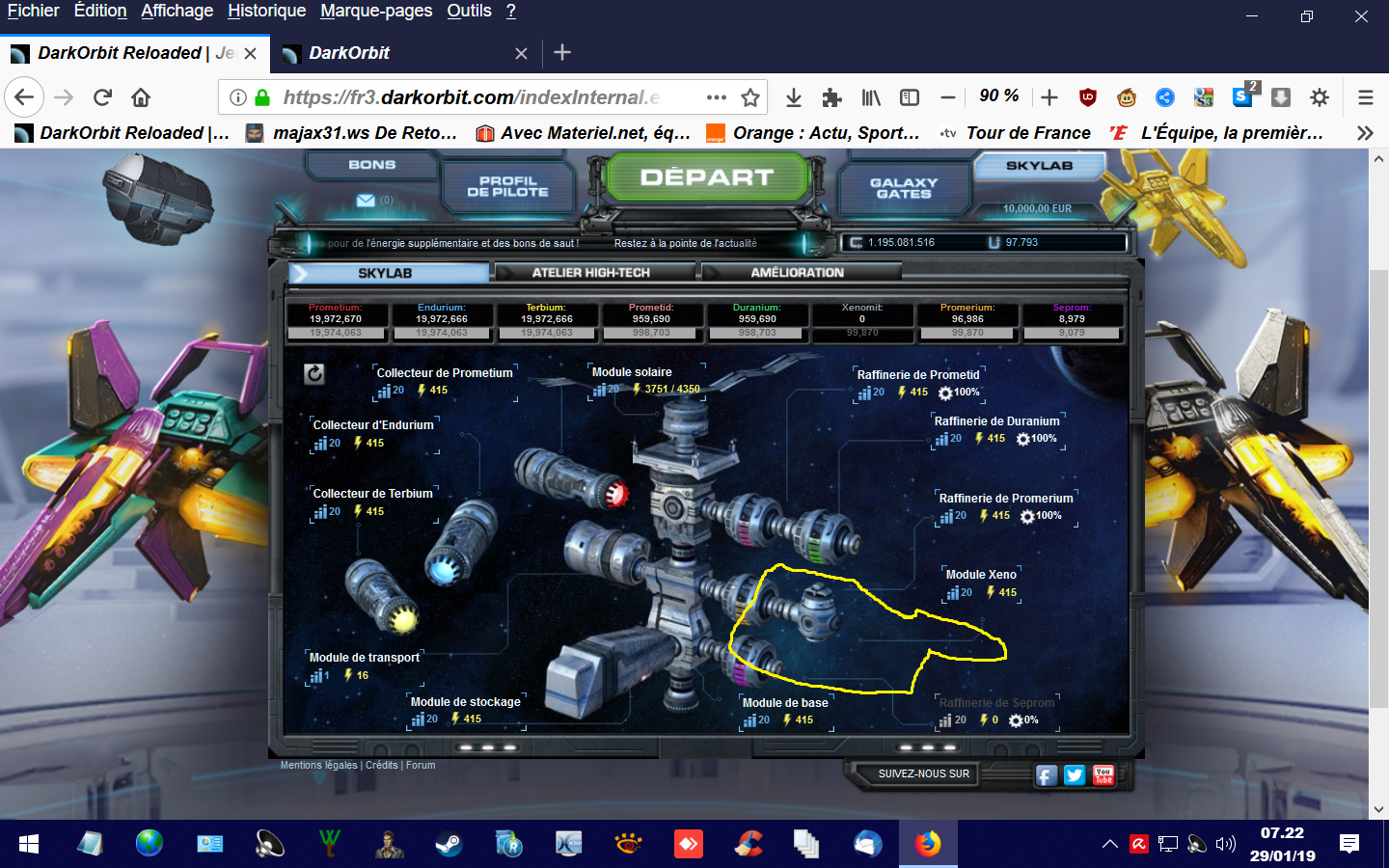Open the GALAXY GATES section
Screen dimensions: 1389x868
(x=904, y=187)
